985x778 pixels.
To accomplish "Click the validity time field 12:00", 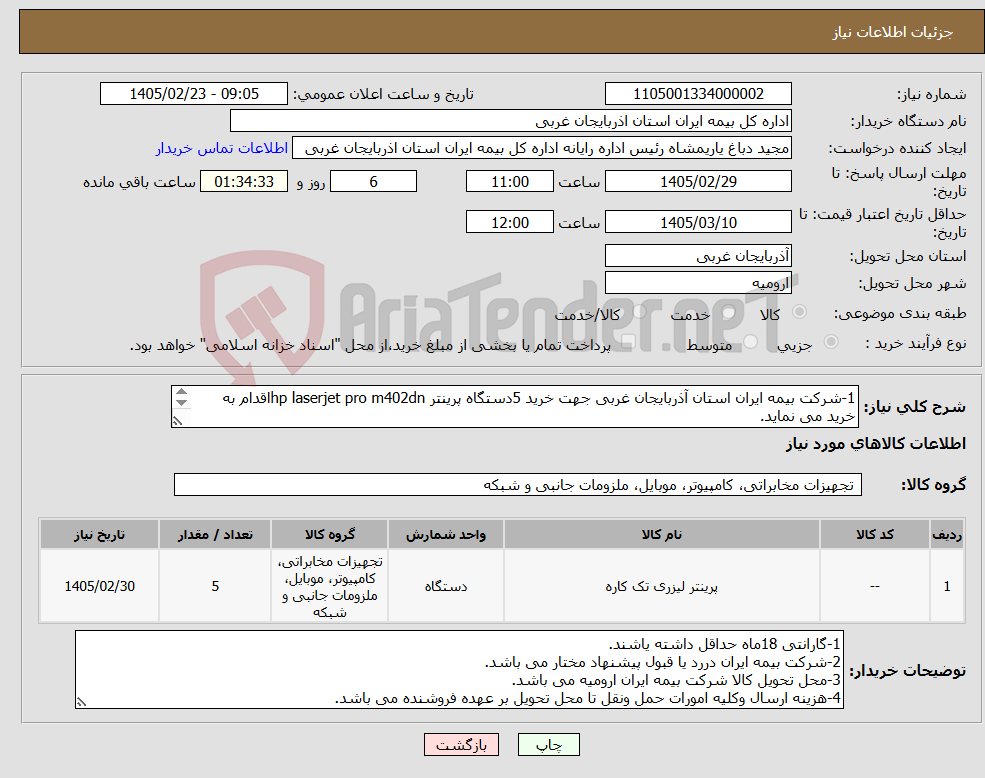I will (509, 222).
